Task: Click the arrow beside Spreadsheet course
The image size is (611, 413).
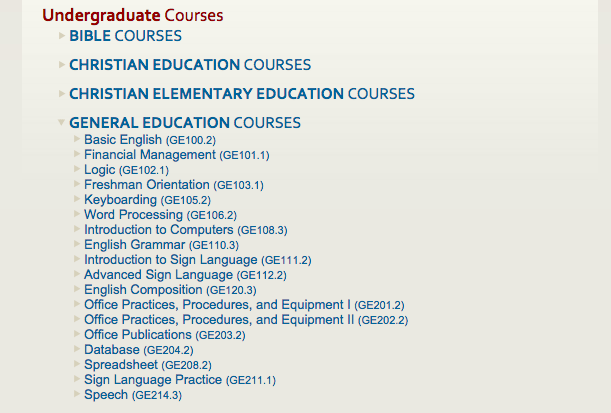Action: pos(77,365)
